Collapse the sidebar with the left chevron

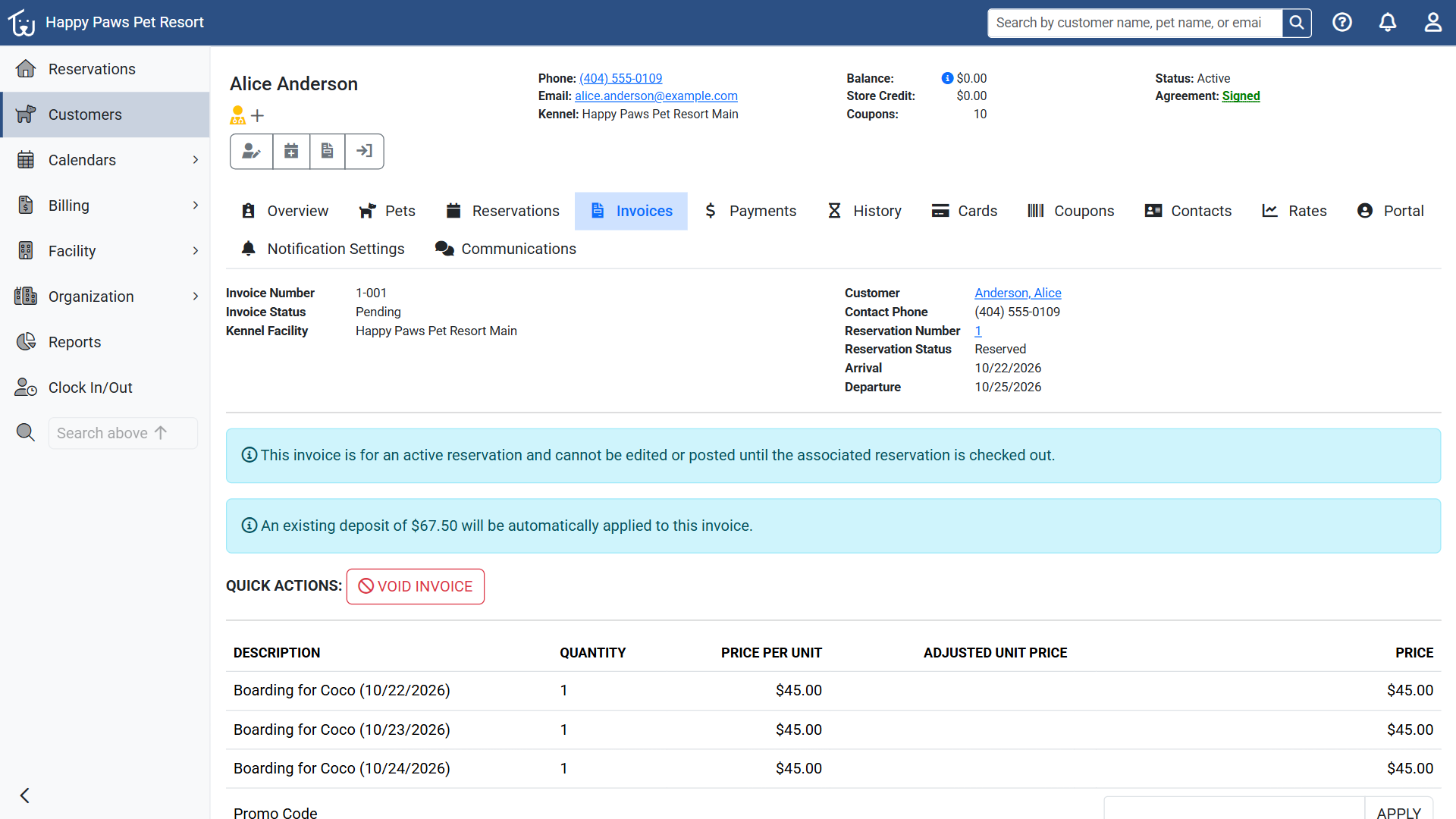(x=25, y=795)
